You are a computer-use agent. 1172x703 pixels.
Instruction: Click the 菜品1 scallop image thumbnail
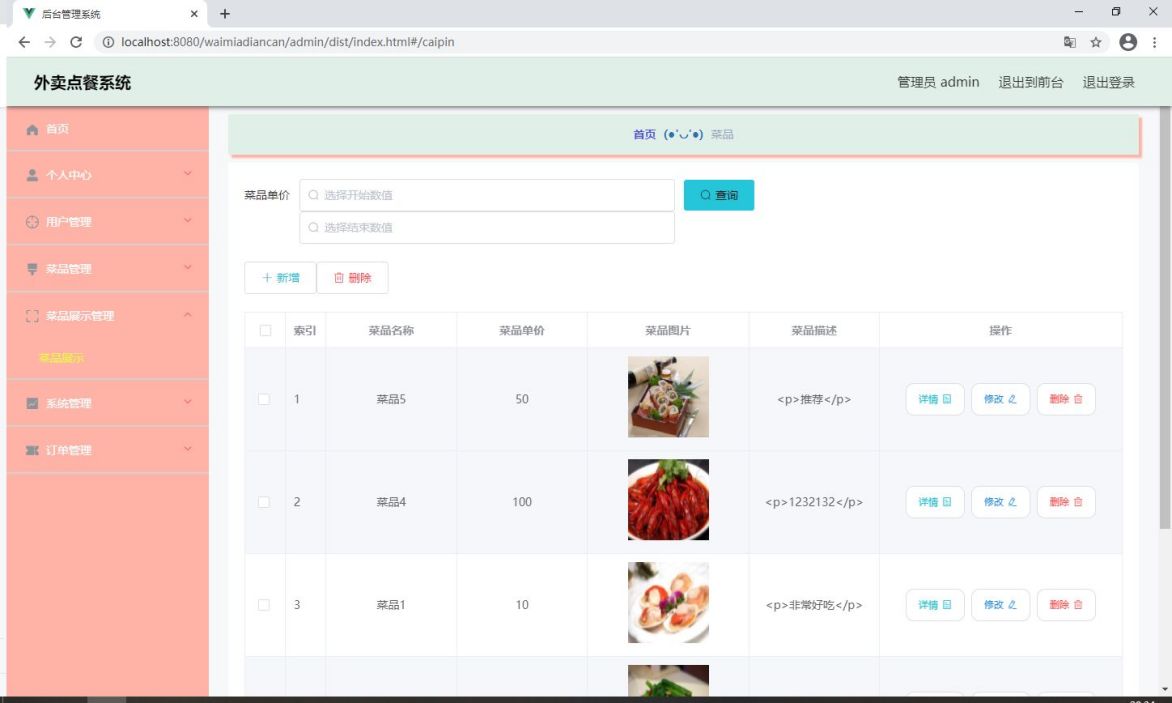pos(668,602)
